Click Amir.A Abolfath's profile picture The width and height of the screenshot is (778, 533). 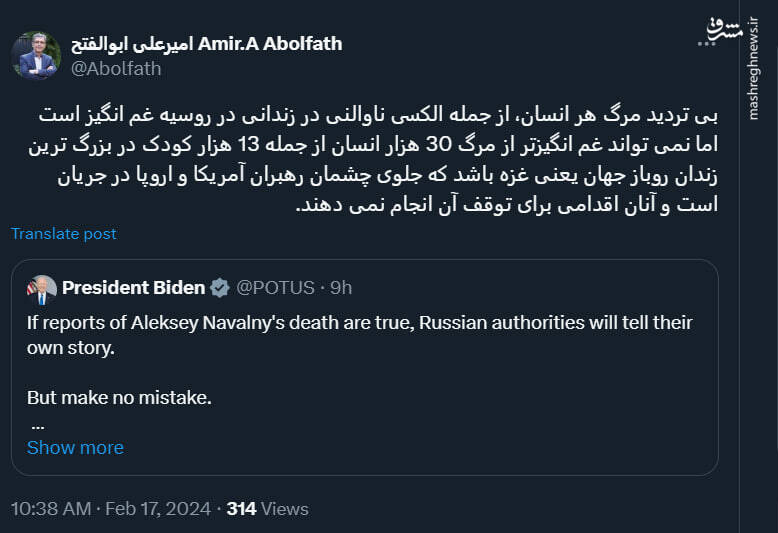(x=37, y=55)
